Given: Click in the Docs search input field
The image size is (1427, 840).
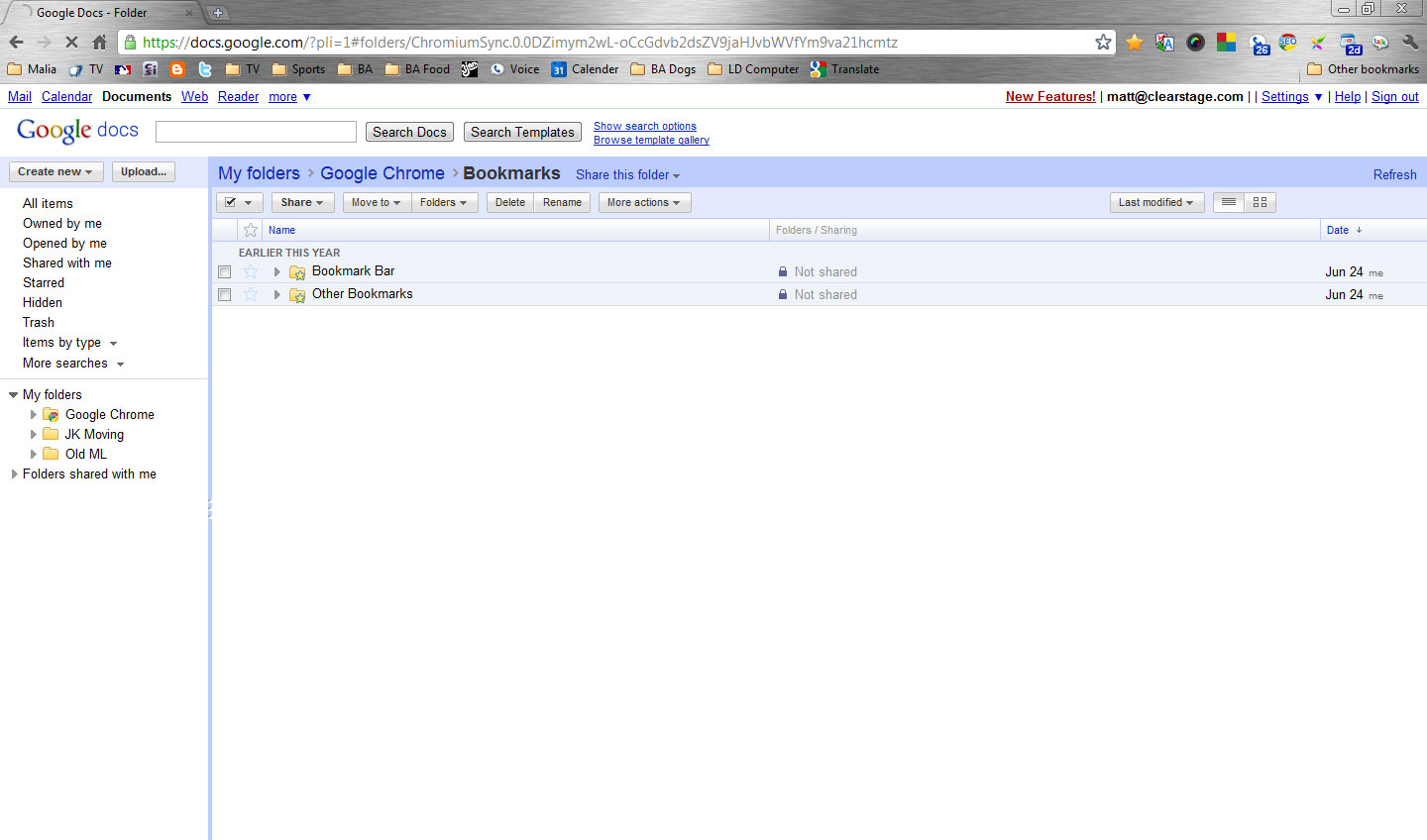Looking at the screenshot, I should tap(256, 132).
